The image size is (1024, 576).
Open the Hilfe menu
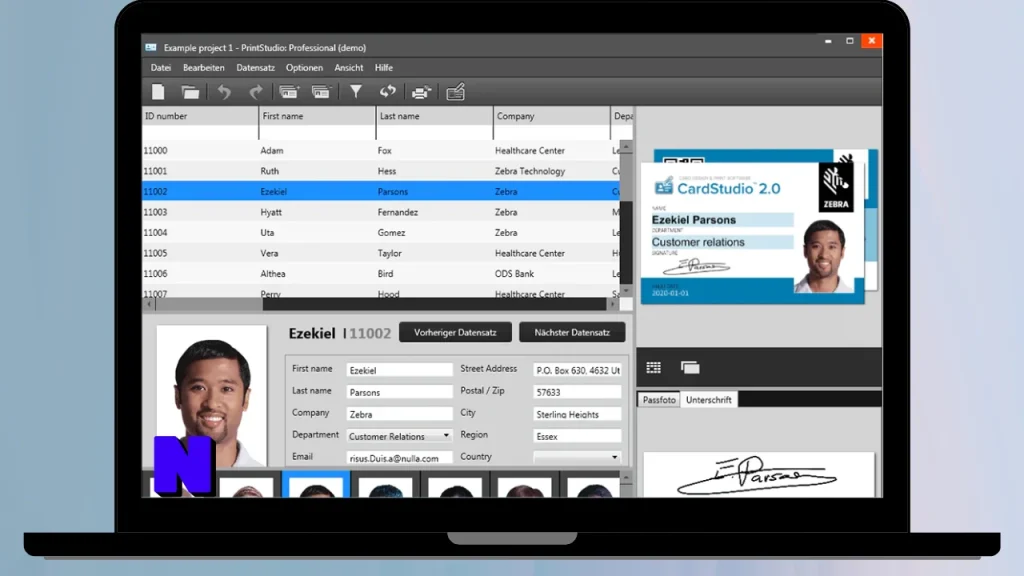coord(384,67)
